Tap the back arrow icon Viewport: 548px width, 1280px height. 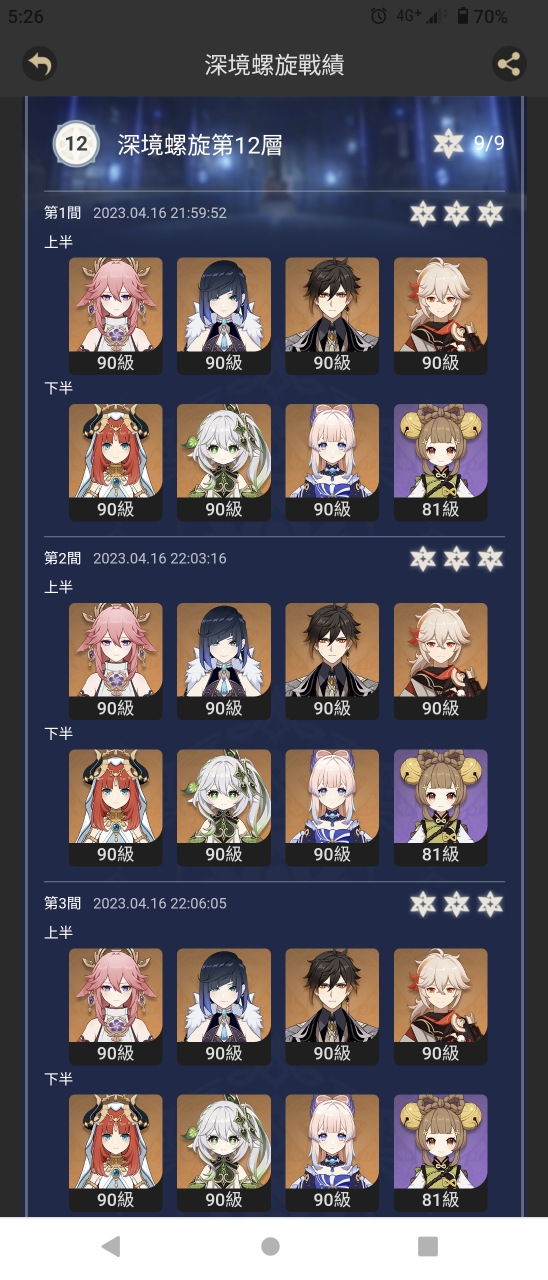[x=40, y=65]
